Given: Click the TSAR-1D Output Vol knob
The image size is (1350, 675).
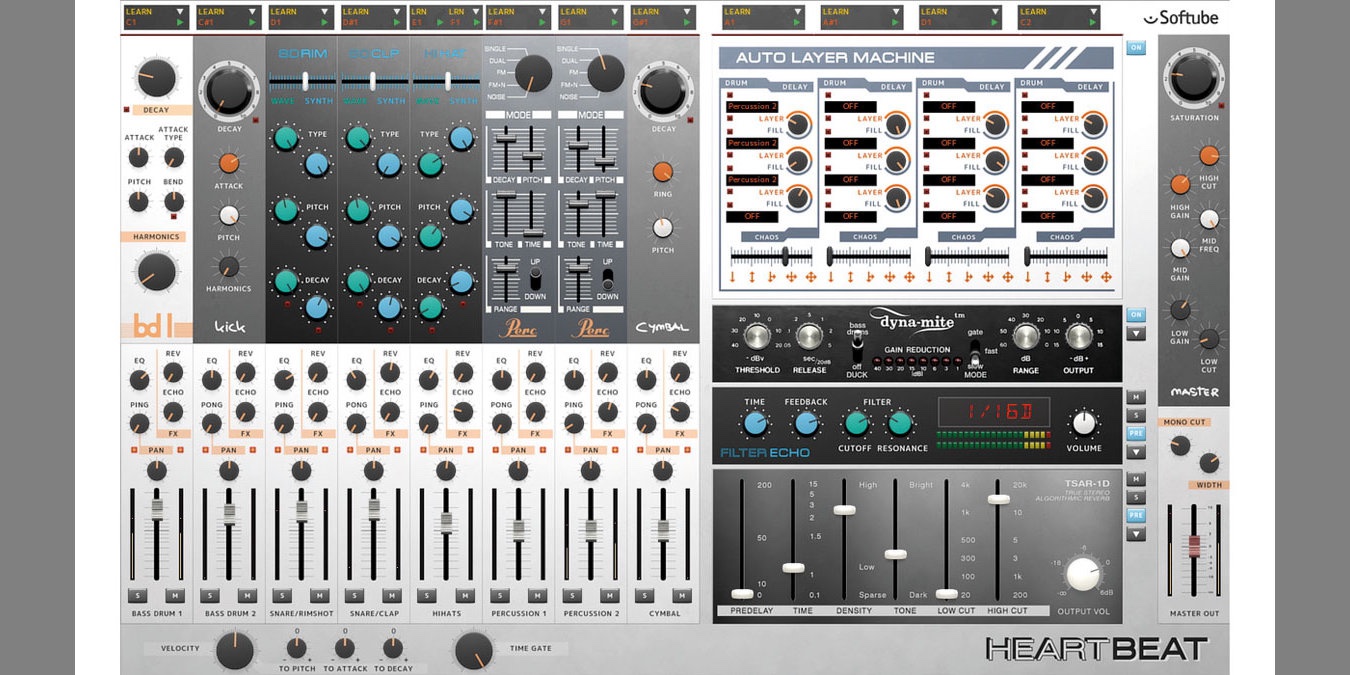Looking at the screenshot, I should 1083,574.
